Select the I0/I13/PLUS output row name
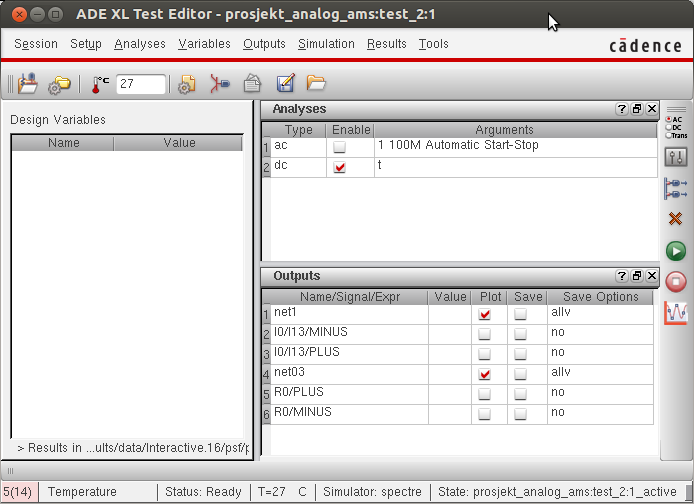This screenshot has width=694, height=504. pos(349,354)
